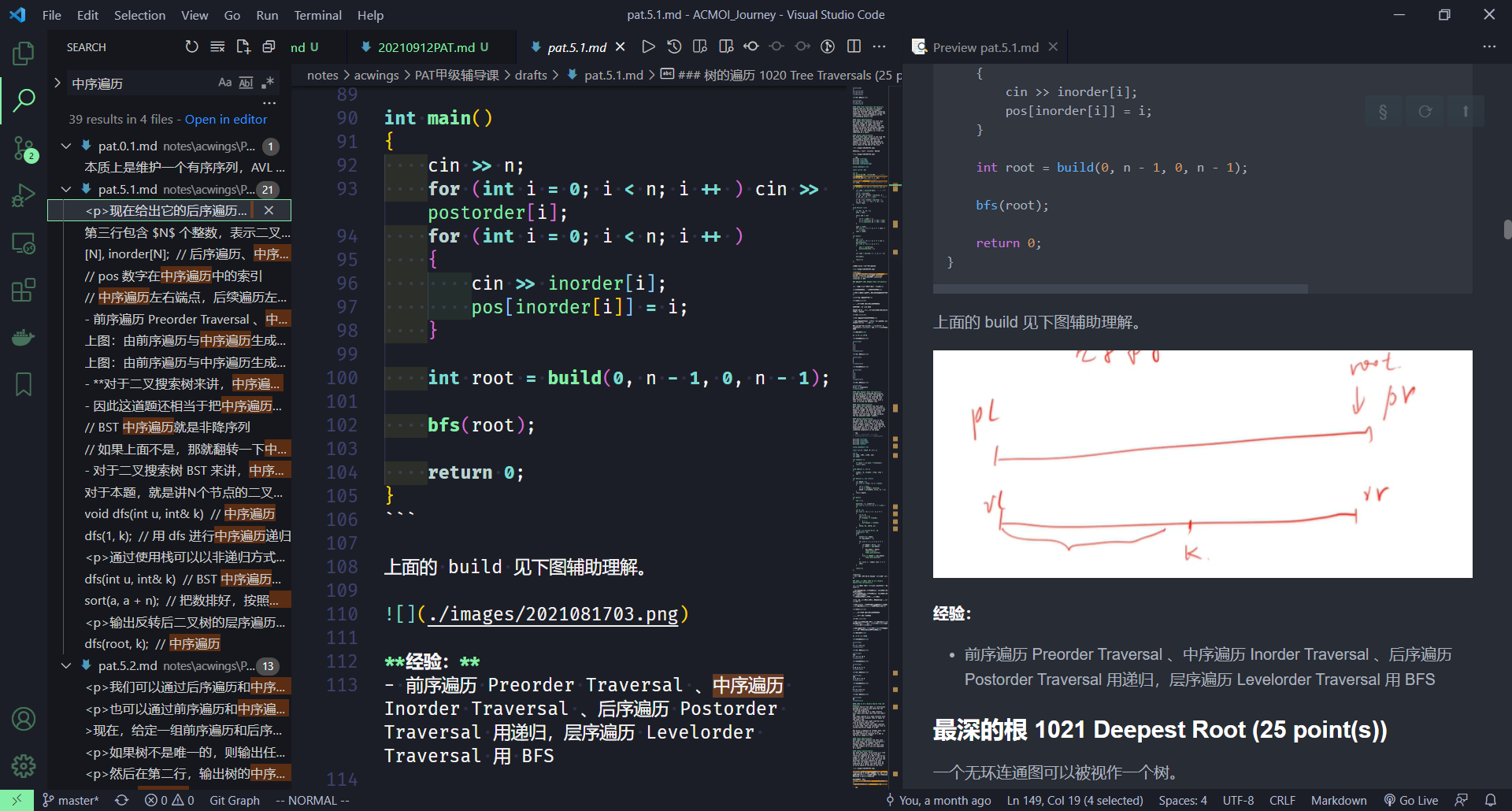Collapse pat.5.1.md search results

click(66, 189)
